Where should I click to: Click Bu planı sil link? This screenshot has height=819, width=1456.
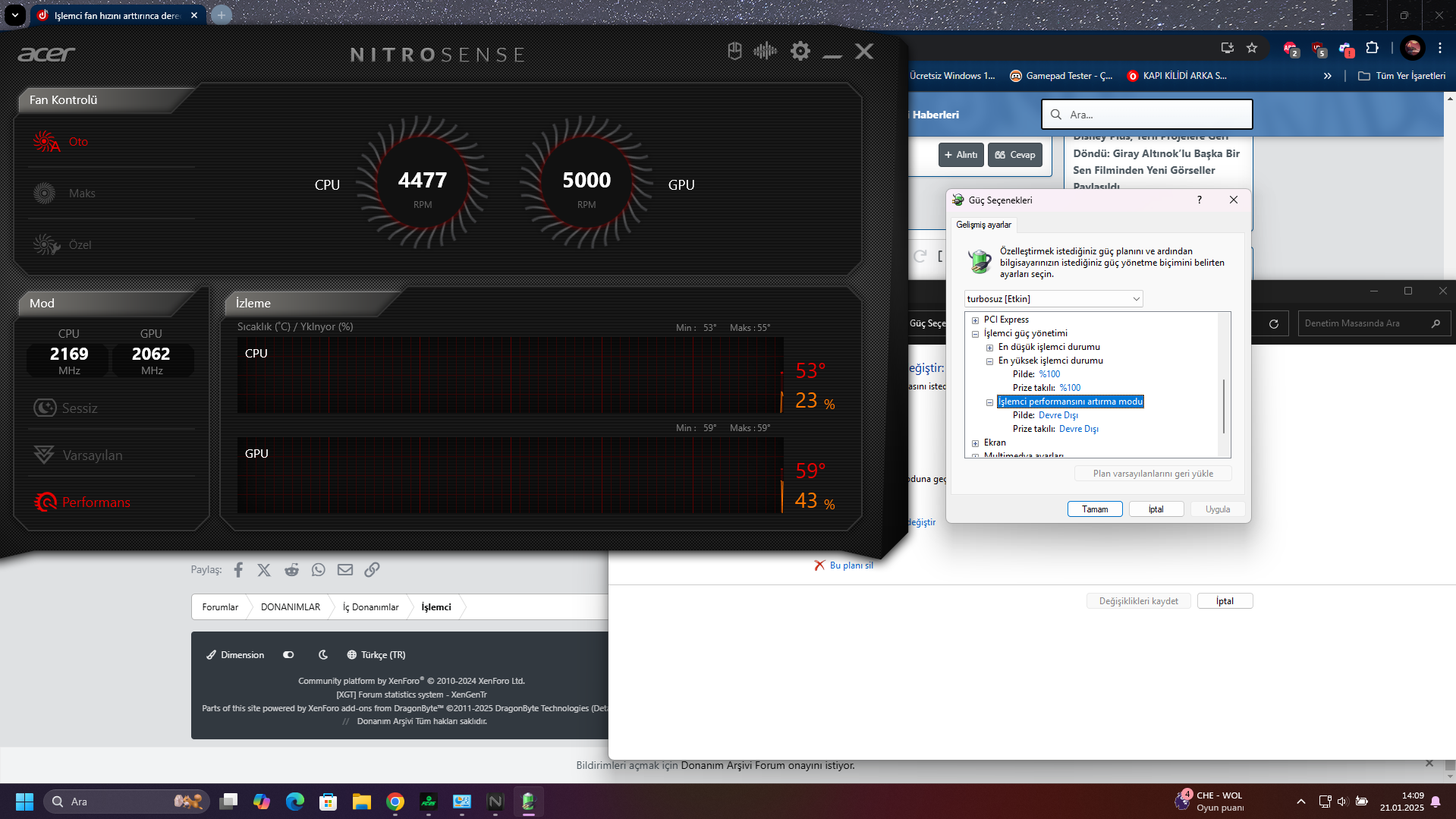click(851, 565)
